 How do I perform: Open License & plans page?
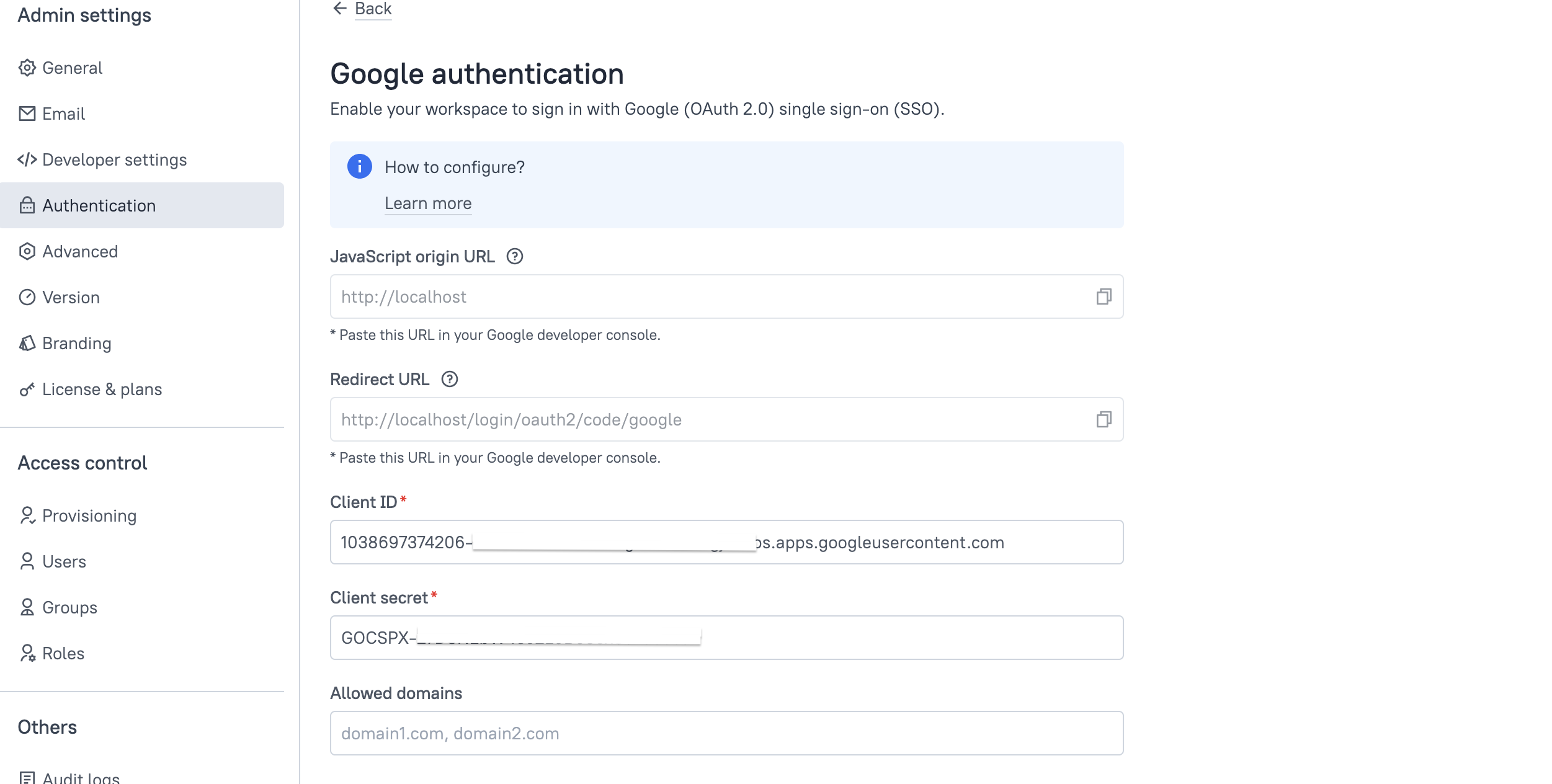(102, 389)
